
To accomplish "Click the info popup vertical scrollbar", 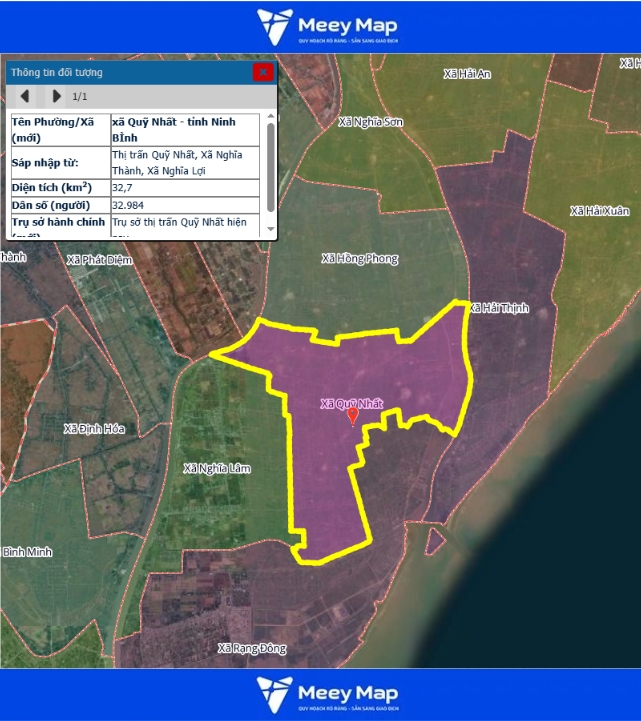I will pyautogui.click(x=270, y=165).
